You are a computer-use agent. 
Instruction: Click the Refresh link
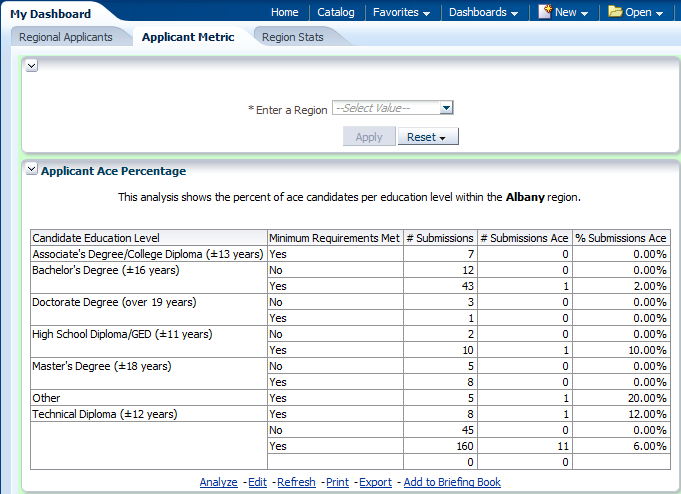(296, 482)
